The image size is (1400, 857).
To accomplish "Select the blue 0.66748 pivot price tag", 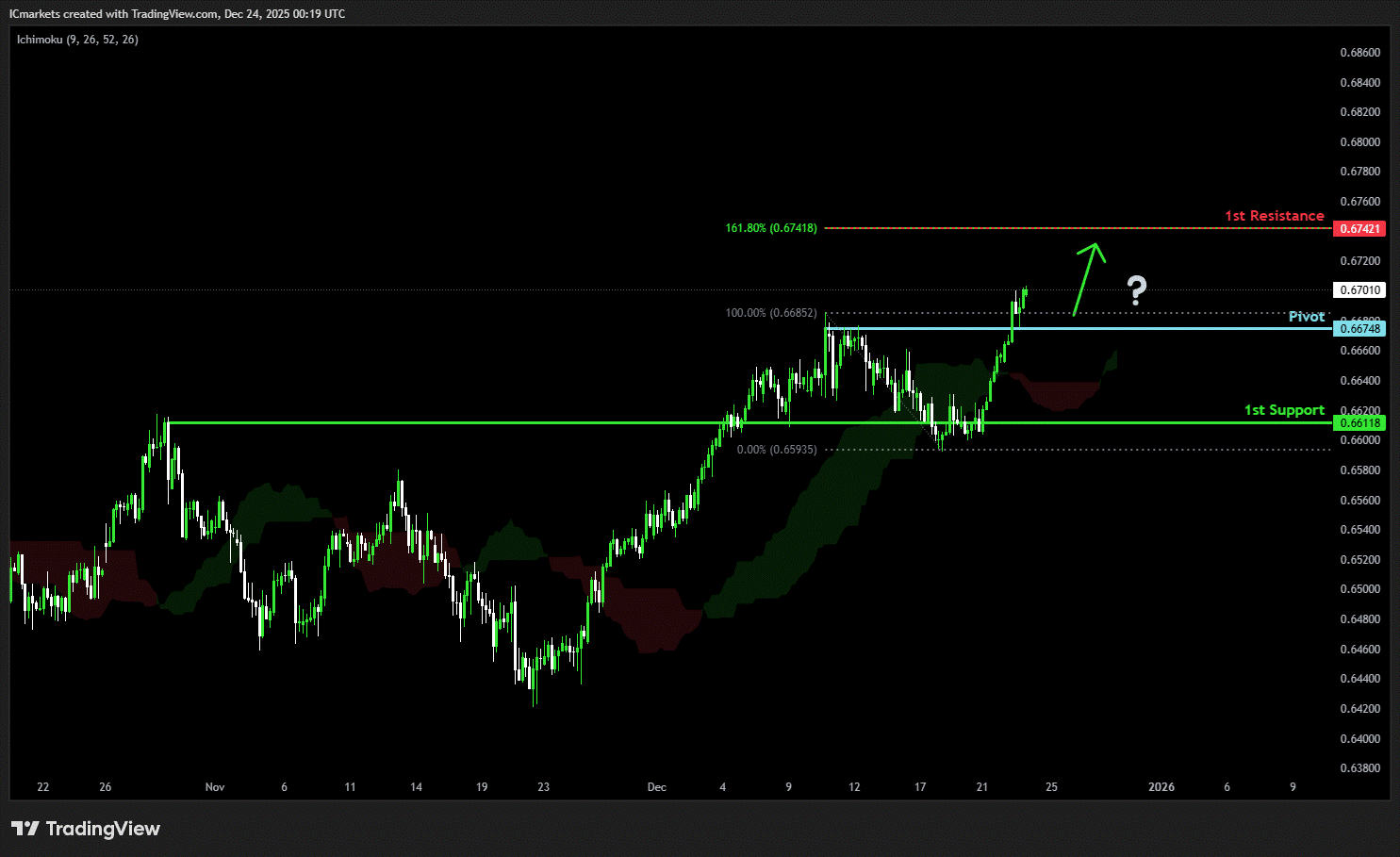I will tap(1359, 328).
